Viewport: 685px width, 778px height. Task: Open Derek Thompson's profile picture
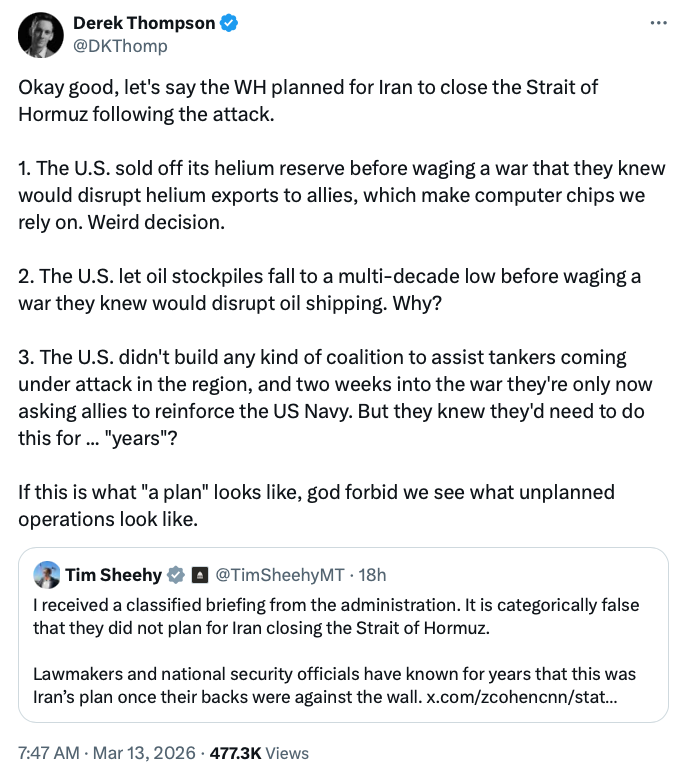click(41, 34)
